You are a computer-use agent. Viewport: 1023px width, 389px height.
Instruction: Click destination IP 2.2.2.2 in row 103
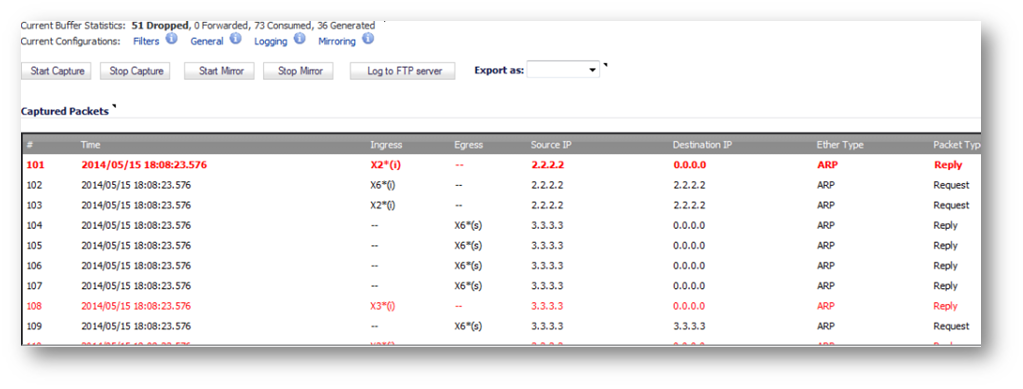(689, 206)
